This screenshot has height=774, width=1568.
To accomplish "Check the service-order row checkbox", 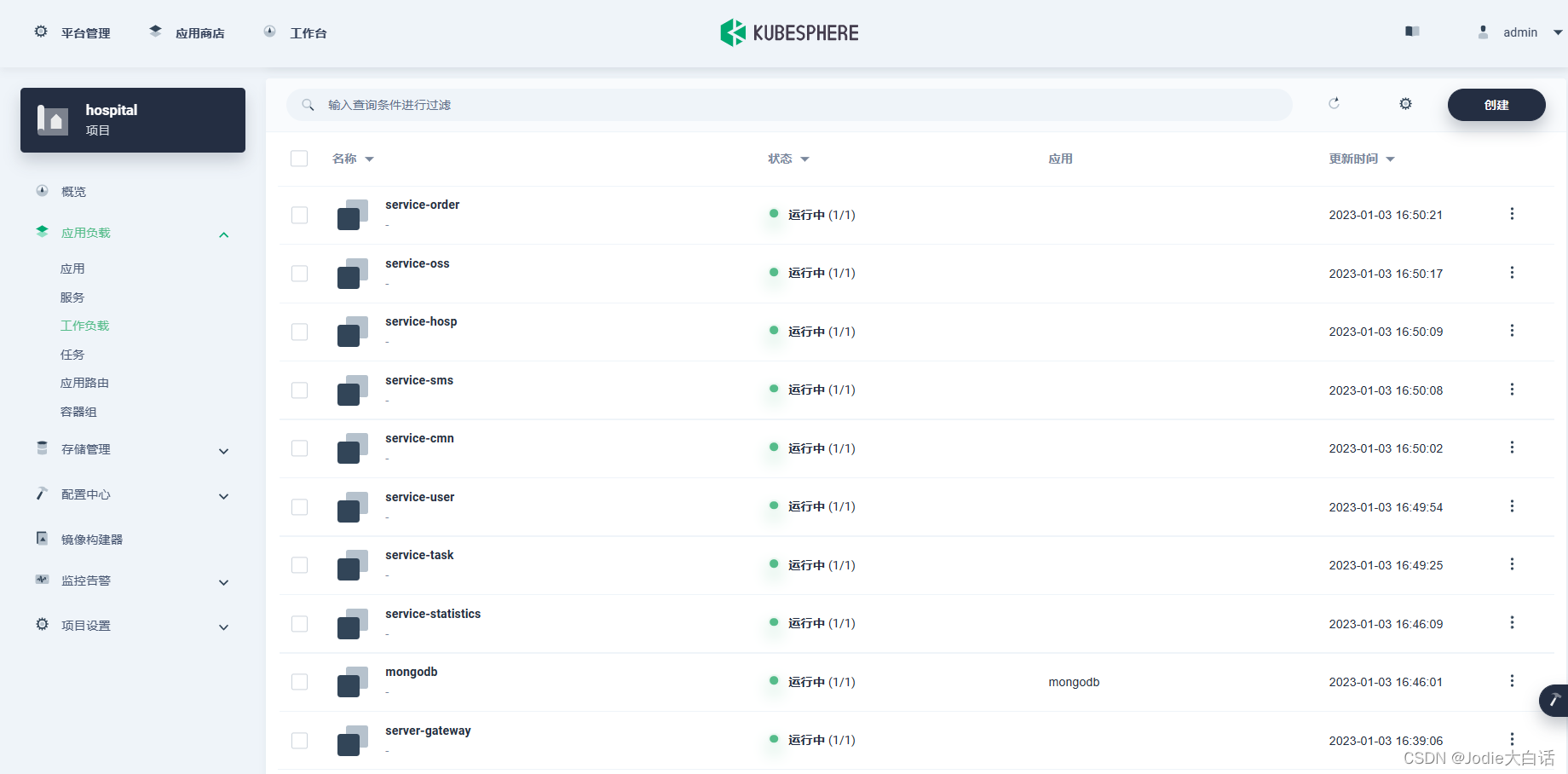I will [299, 215].
